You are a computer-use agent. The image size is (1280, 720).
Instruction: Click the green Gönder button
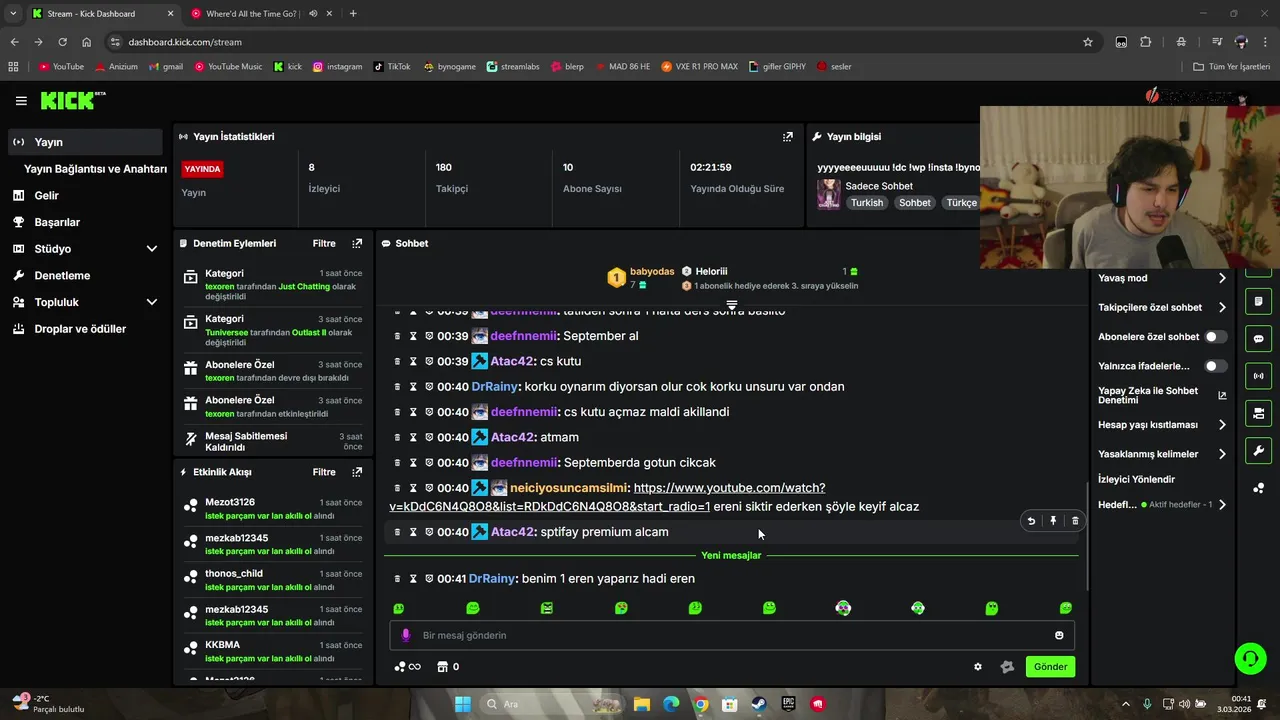point(1050,667)
